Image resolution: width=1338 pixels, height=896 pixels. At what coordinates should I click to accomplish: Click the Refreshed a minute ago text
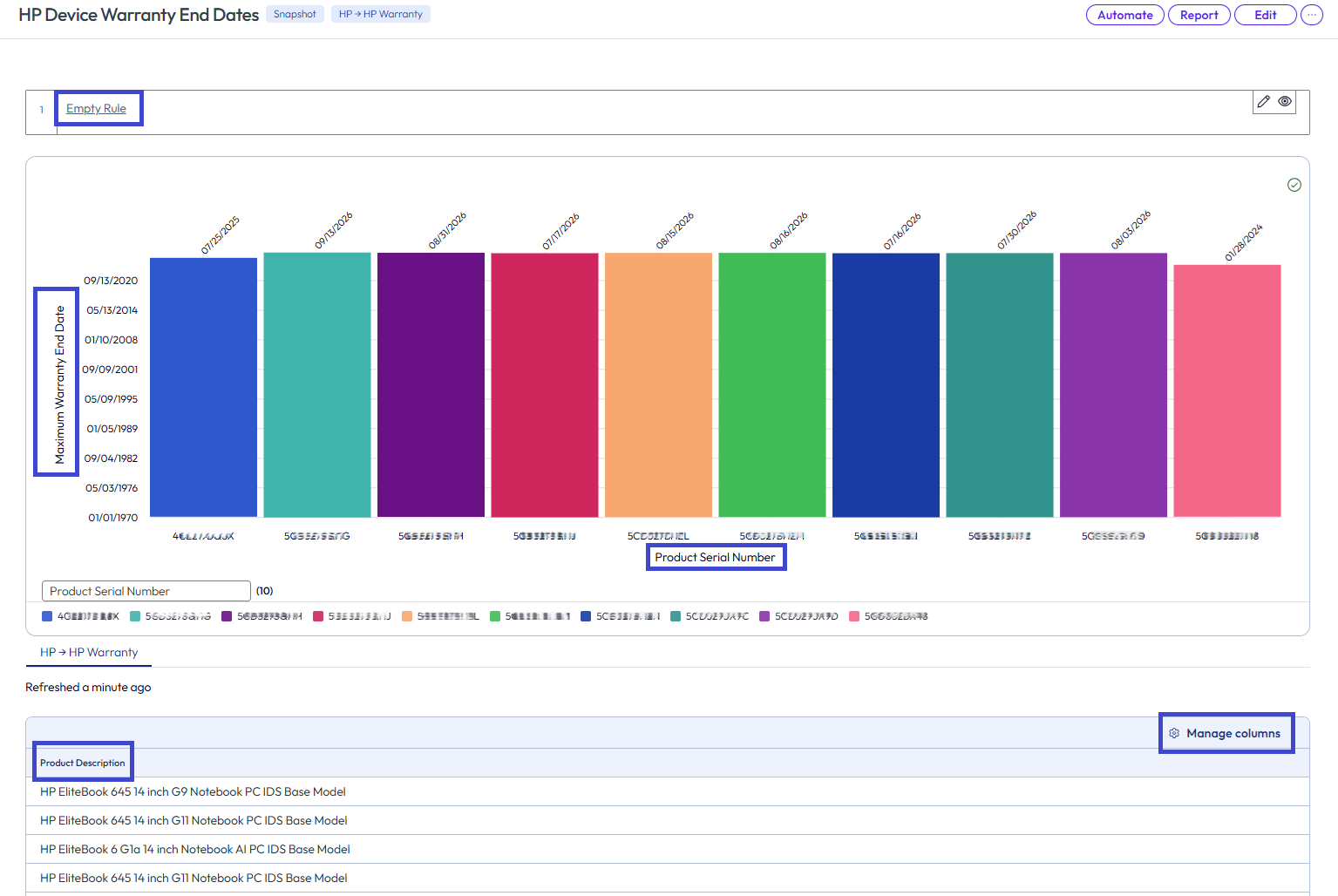[x=88, y=687]
